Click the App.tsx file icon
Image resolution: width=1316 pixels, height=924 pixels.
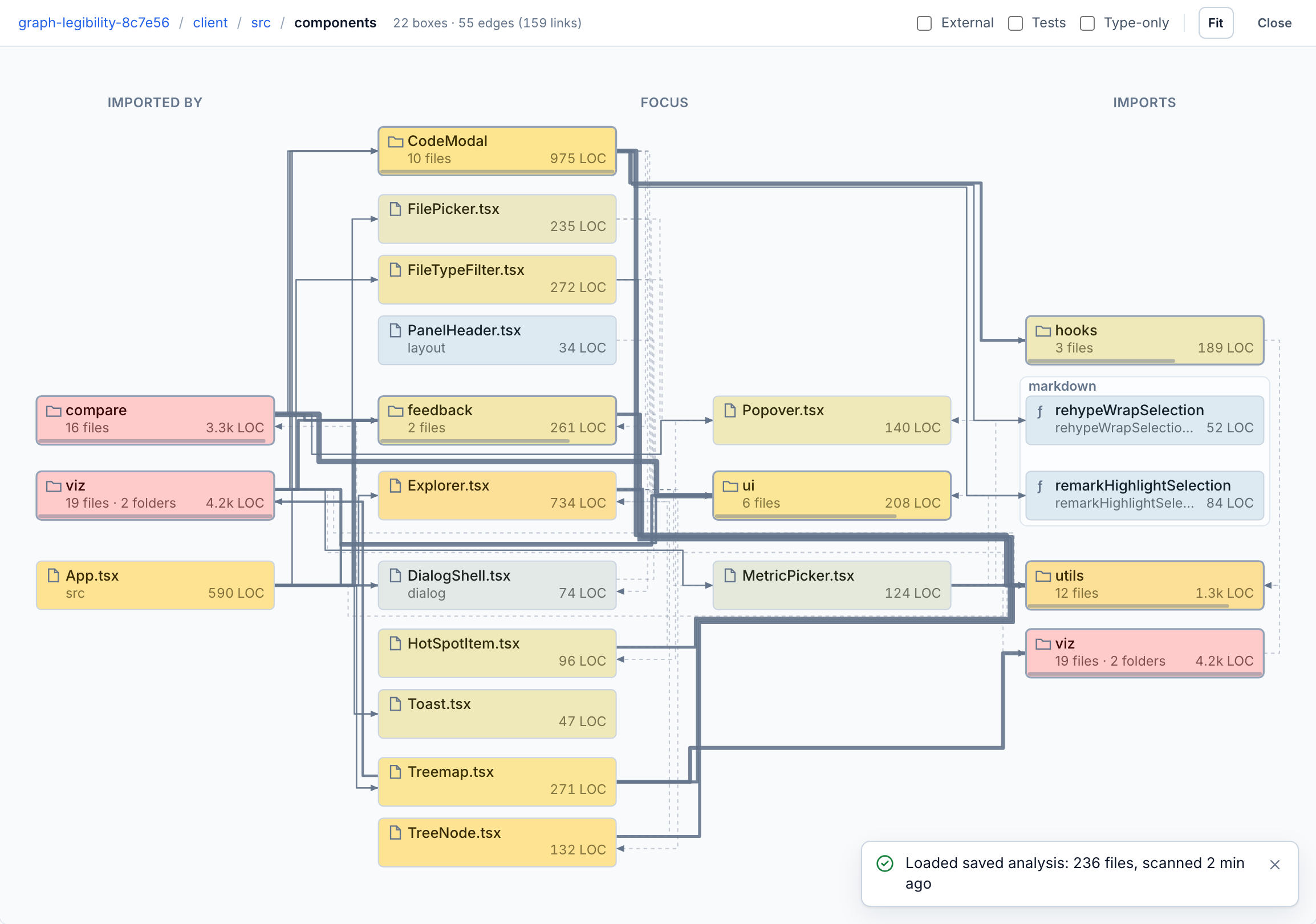click(53, 576)
